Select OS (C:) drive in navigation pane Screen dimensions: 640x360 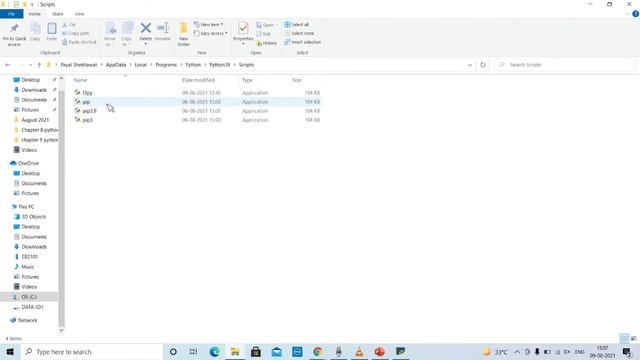(x=29, y=297)
